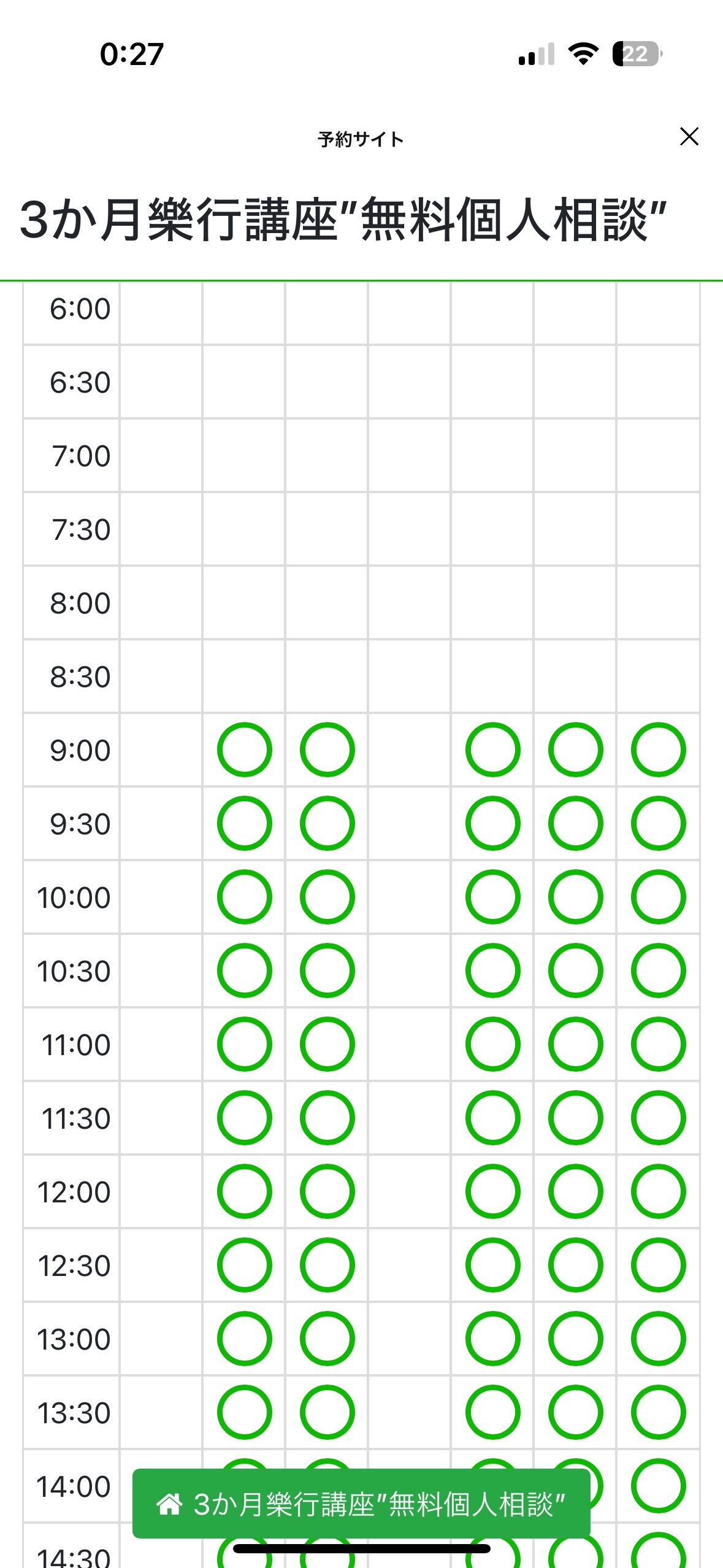Choose the 11:00 slot in the fifth day column
This screenshot has width=723, height=1568.
[x=492, y=1044]
